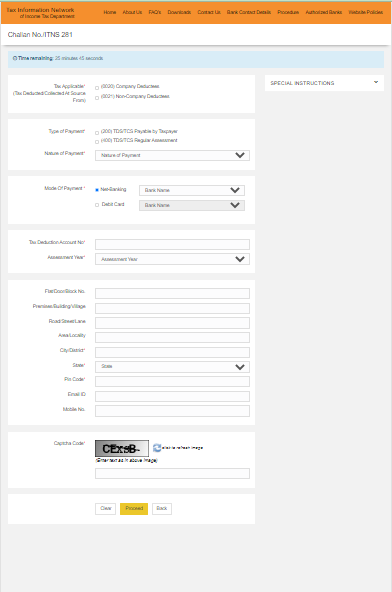
Task: Open the State dropdown
Action: 172,367
